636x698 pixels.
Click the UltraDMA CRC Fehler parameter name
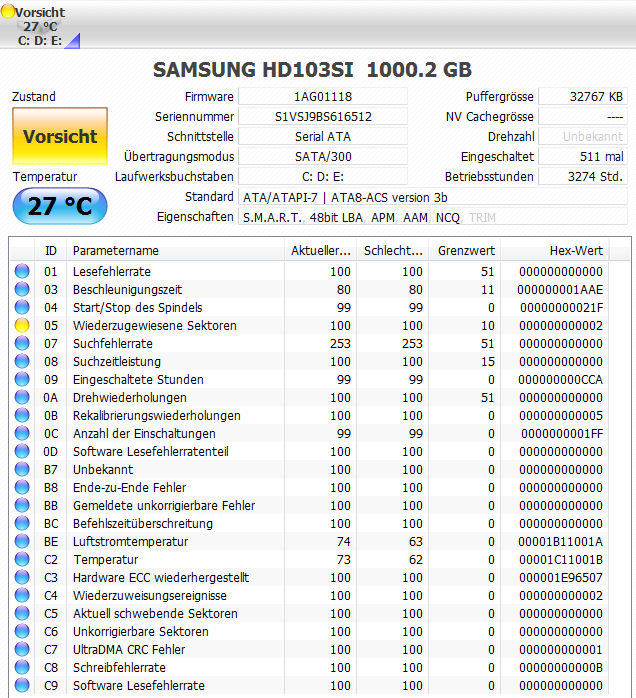(129, 649)
